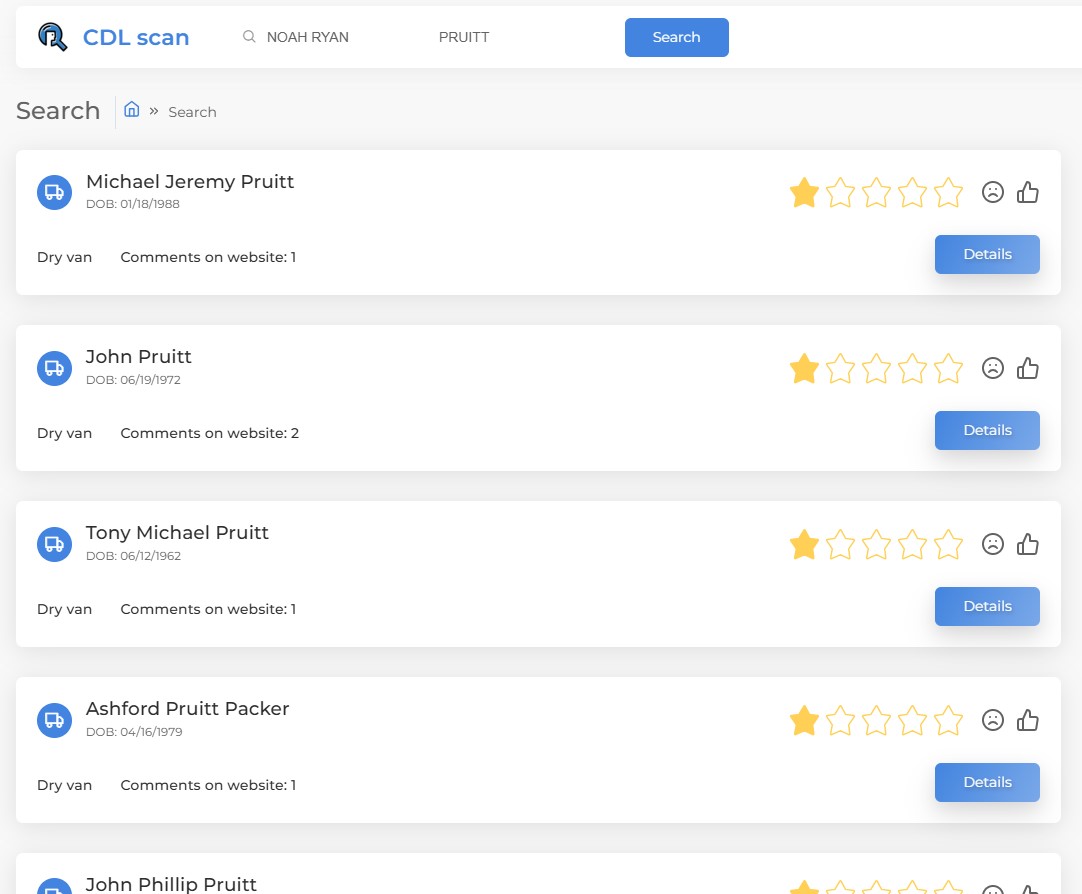Click thumbs up for Ashford Pruitt Packer
Image resolution: width=1082 pixels, height=894 pixels.
point(1027,719)
